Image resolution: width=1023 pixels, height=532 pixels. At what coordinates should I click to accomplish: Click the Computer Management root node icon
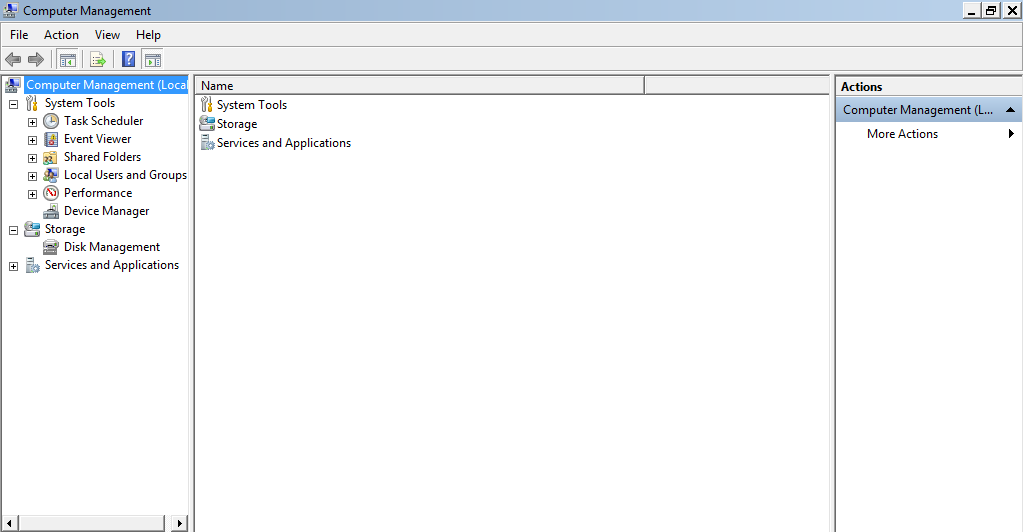(x=13, y=85)
